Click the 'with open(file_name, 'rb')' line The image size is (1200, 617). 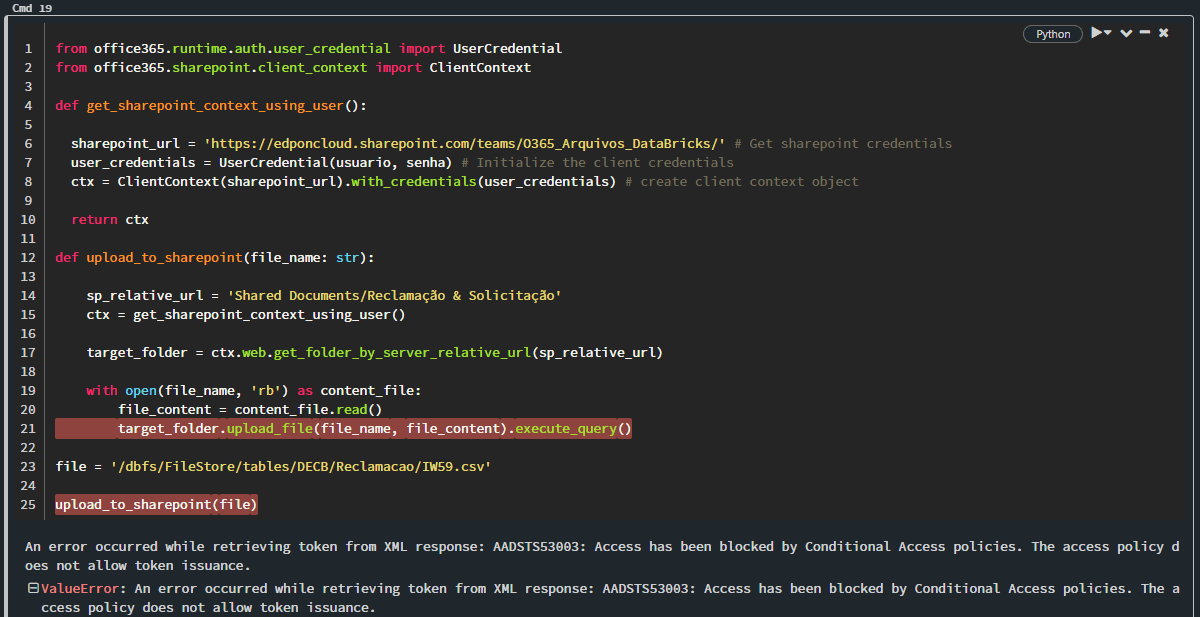click(254, 391)
